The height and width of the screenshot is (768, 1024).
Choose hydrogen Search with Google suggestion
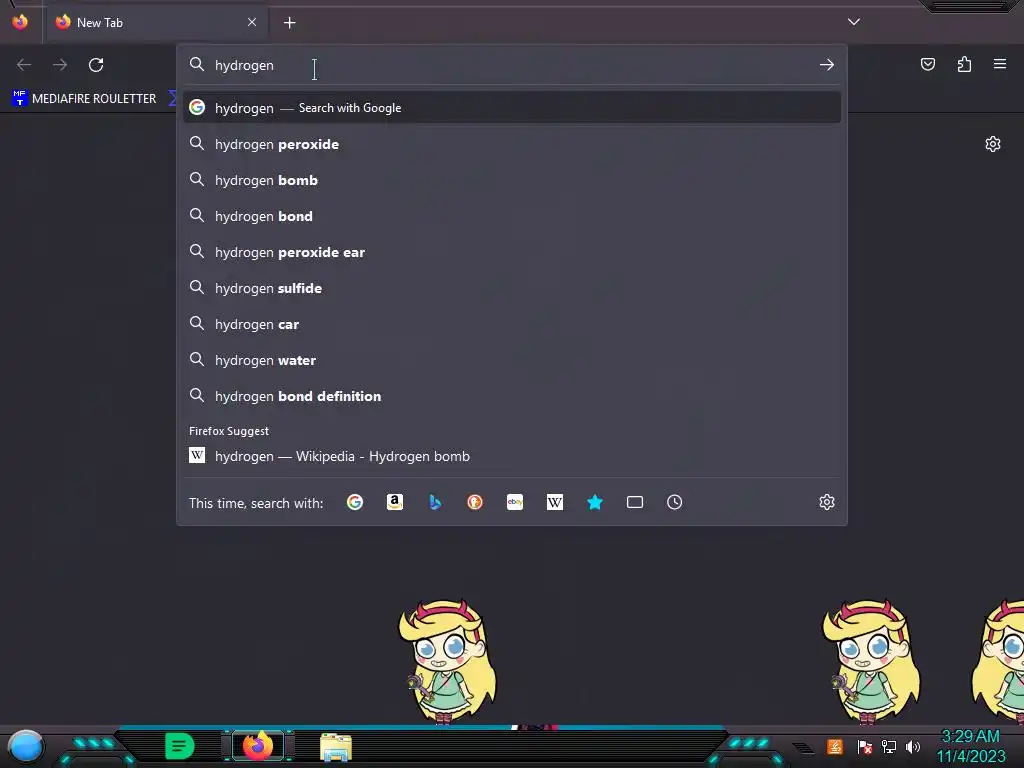tap(512, 108)
